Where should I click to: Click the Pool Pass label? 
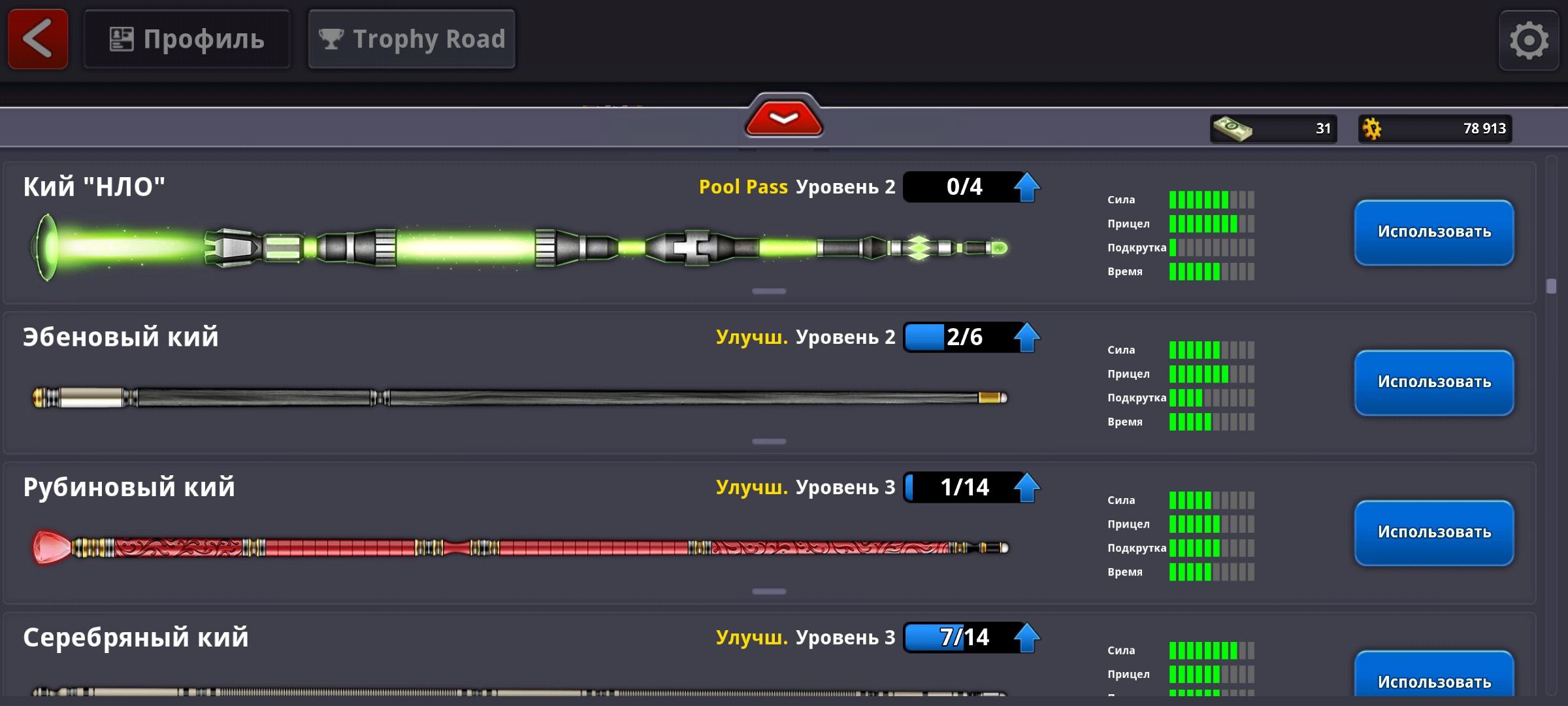[x=743, y=187]
